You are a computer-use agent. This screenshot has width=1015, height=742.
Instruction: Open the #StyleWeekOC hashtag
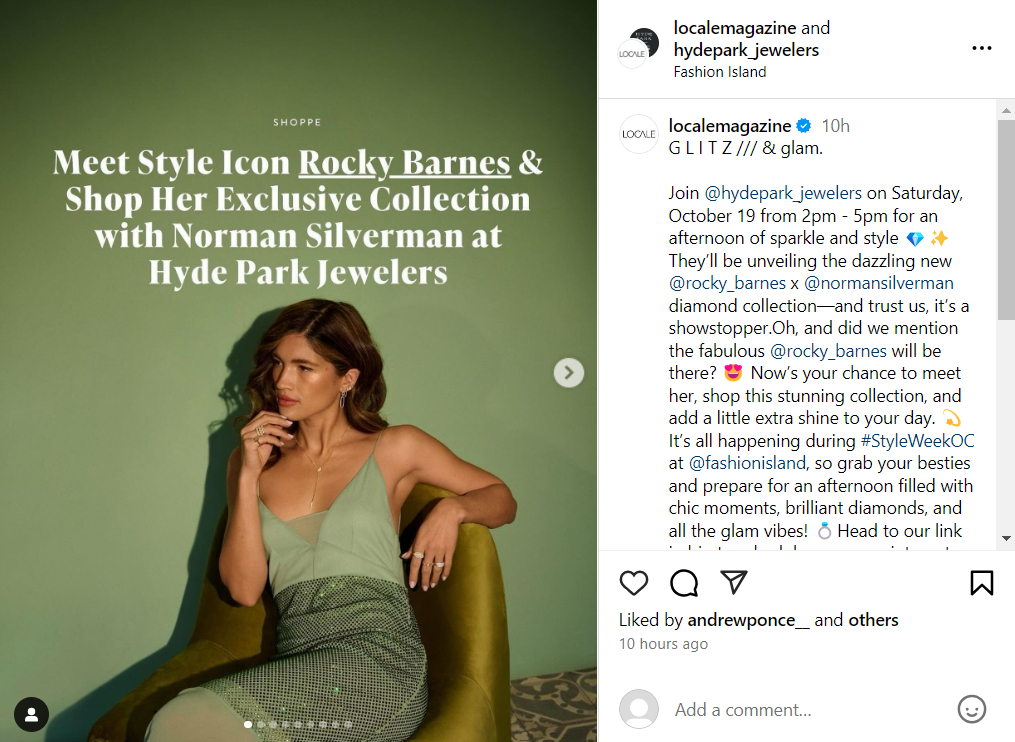click(917, 441)
